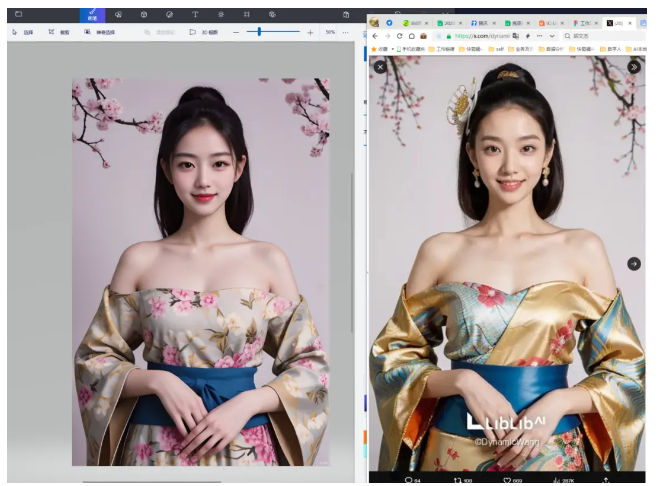This screenshot has height=486, width=669.
Task: Switch to the first 360 browser tab
Action: click(x=415, y=23)
